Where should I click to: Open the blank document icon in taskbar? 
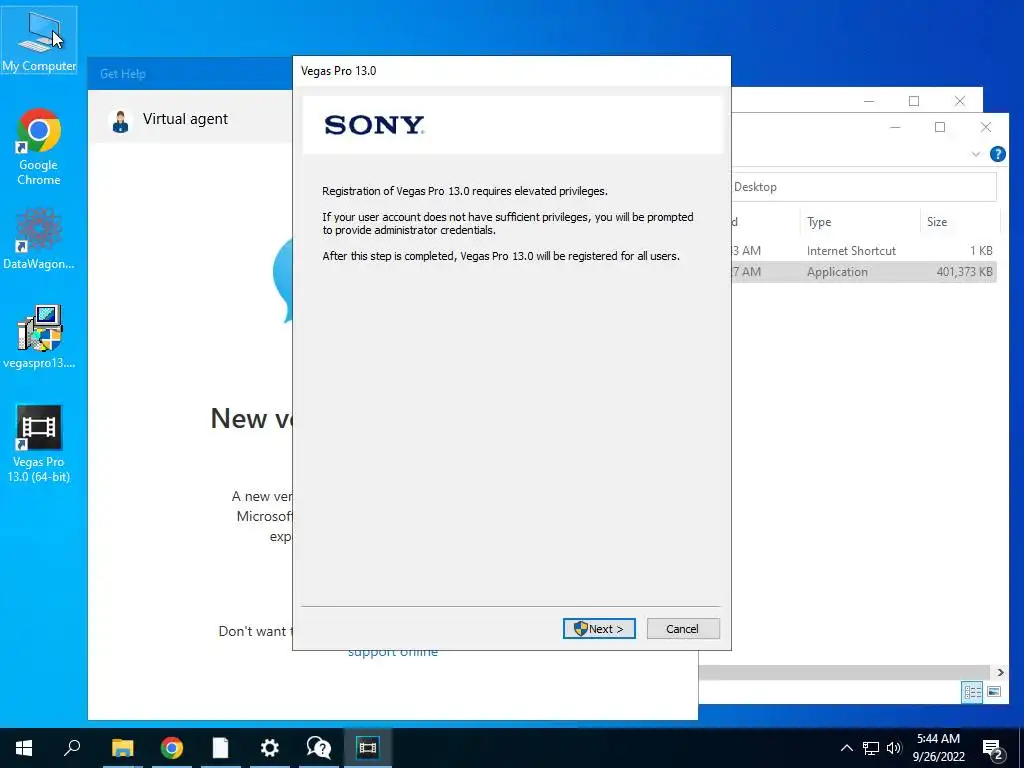point(221,748)
